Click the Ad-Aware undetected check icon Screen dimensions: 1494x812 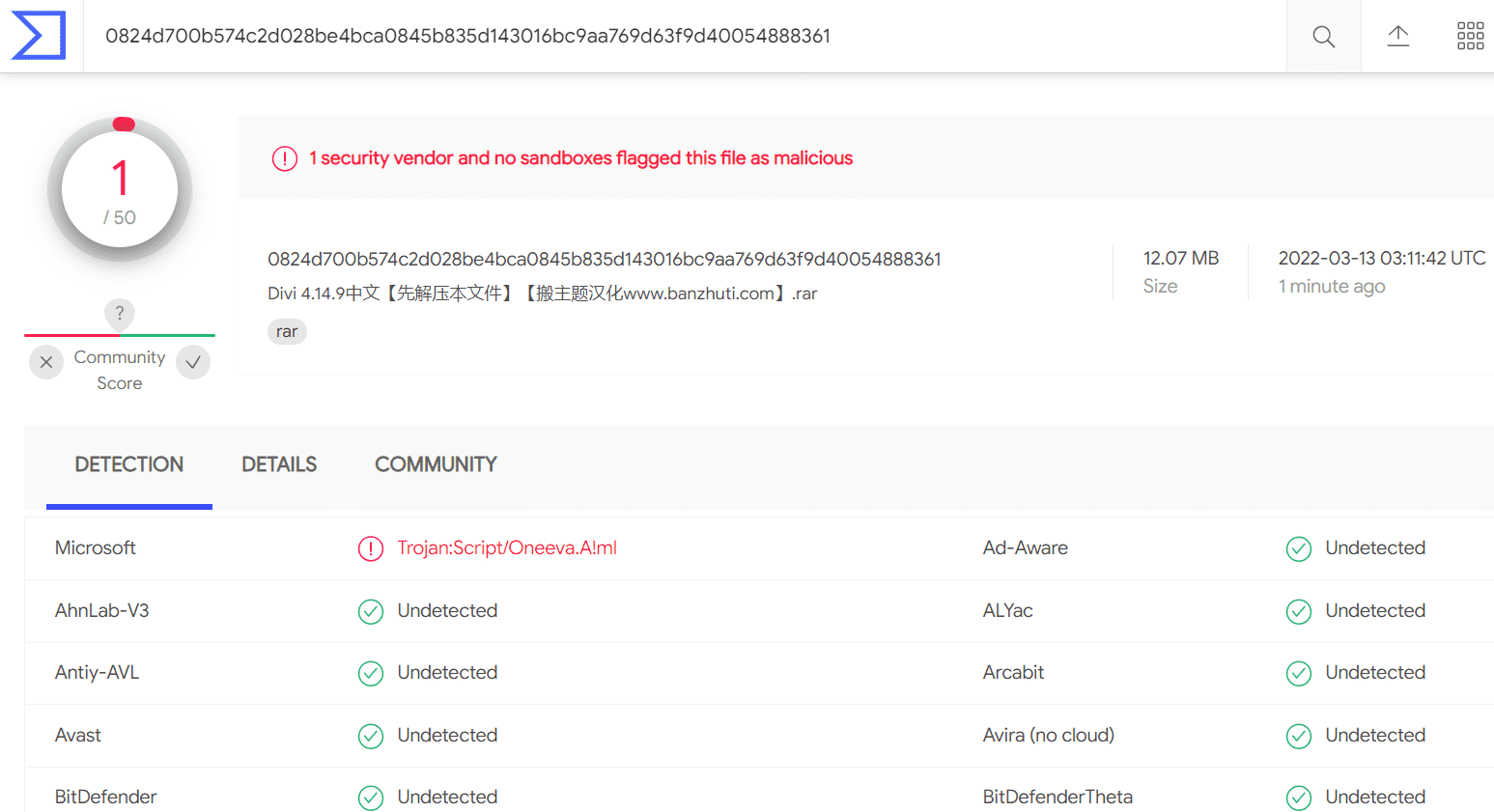(x=1299, y=548)
